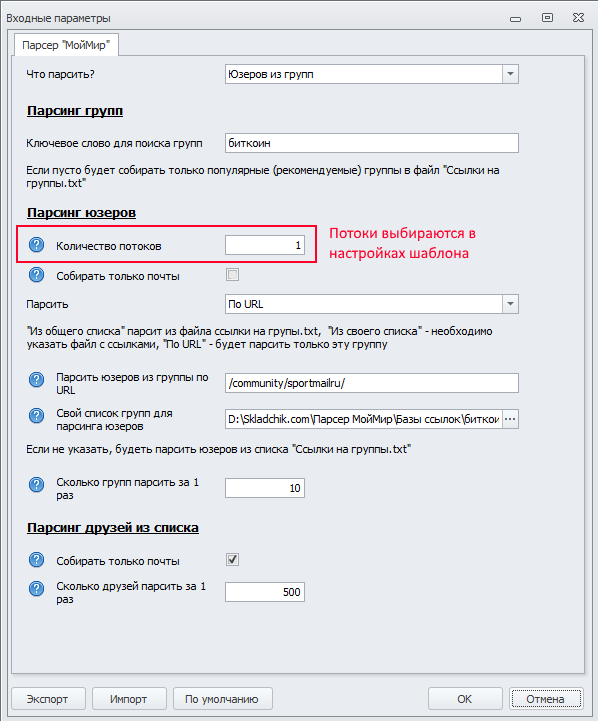The height and width of the screenshot is (721, 598).
Task: Click help icon next to first Собирать только почты
Action: [x=36, y=275]
